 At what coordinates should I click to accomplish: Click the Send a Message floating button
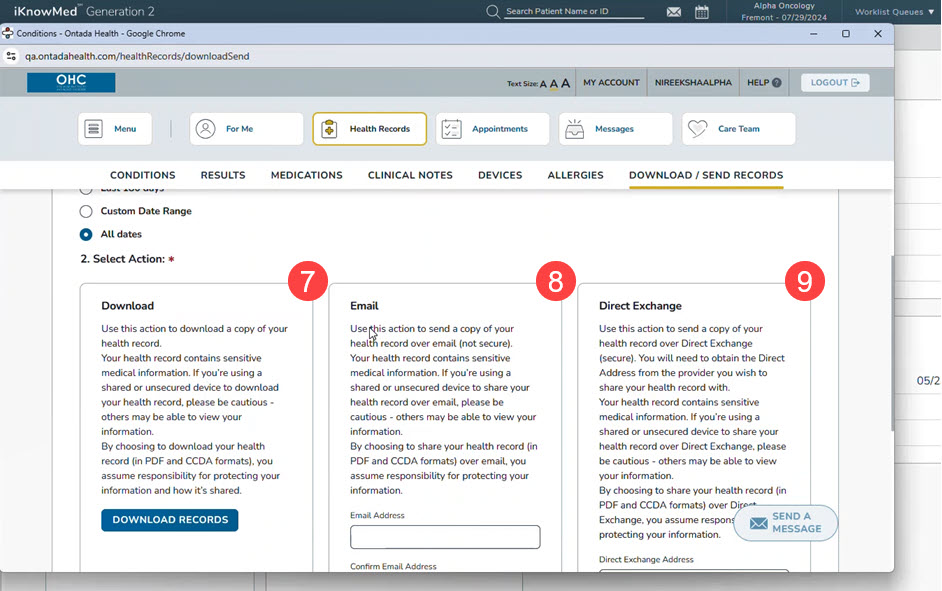tap(786, 523)
